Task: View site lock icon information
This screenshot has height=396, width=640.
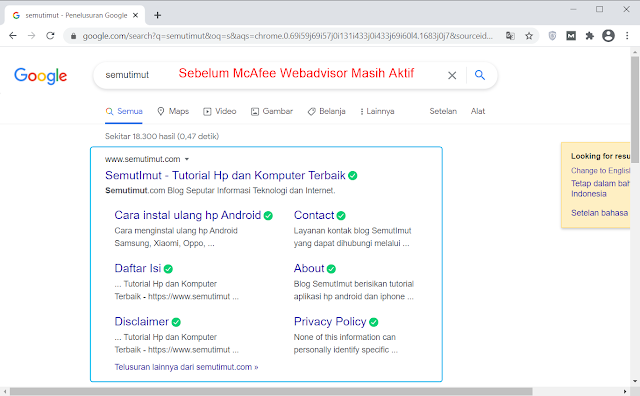Action: tap(73, 36)
